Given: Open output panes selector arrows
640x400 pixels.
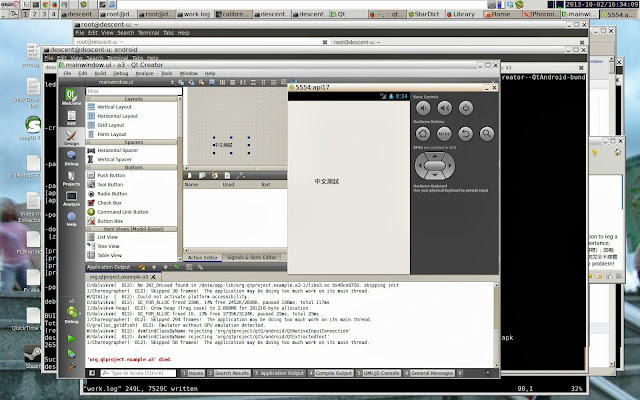Looking at the screenshot, I should click(460, 373).
